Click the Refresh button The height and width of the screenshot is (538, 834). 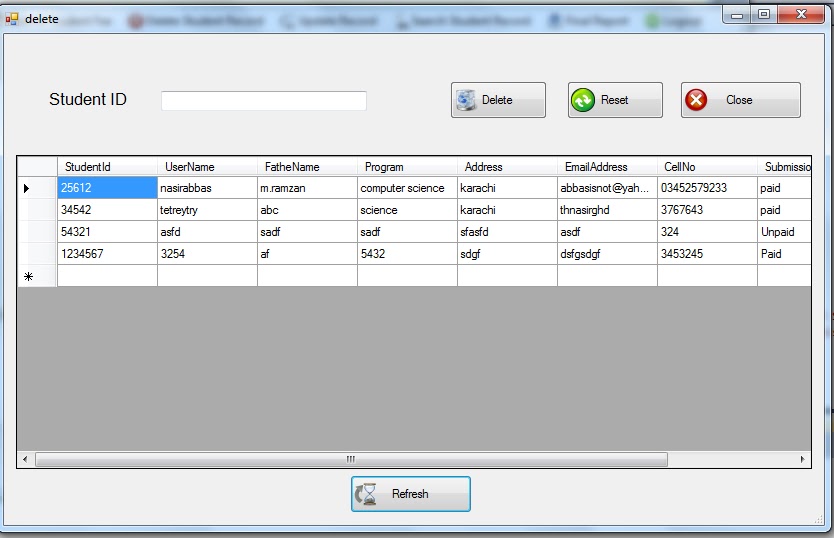pyautogui.click(x=411, y=494)
